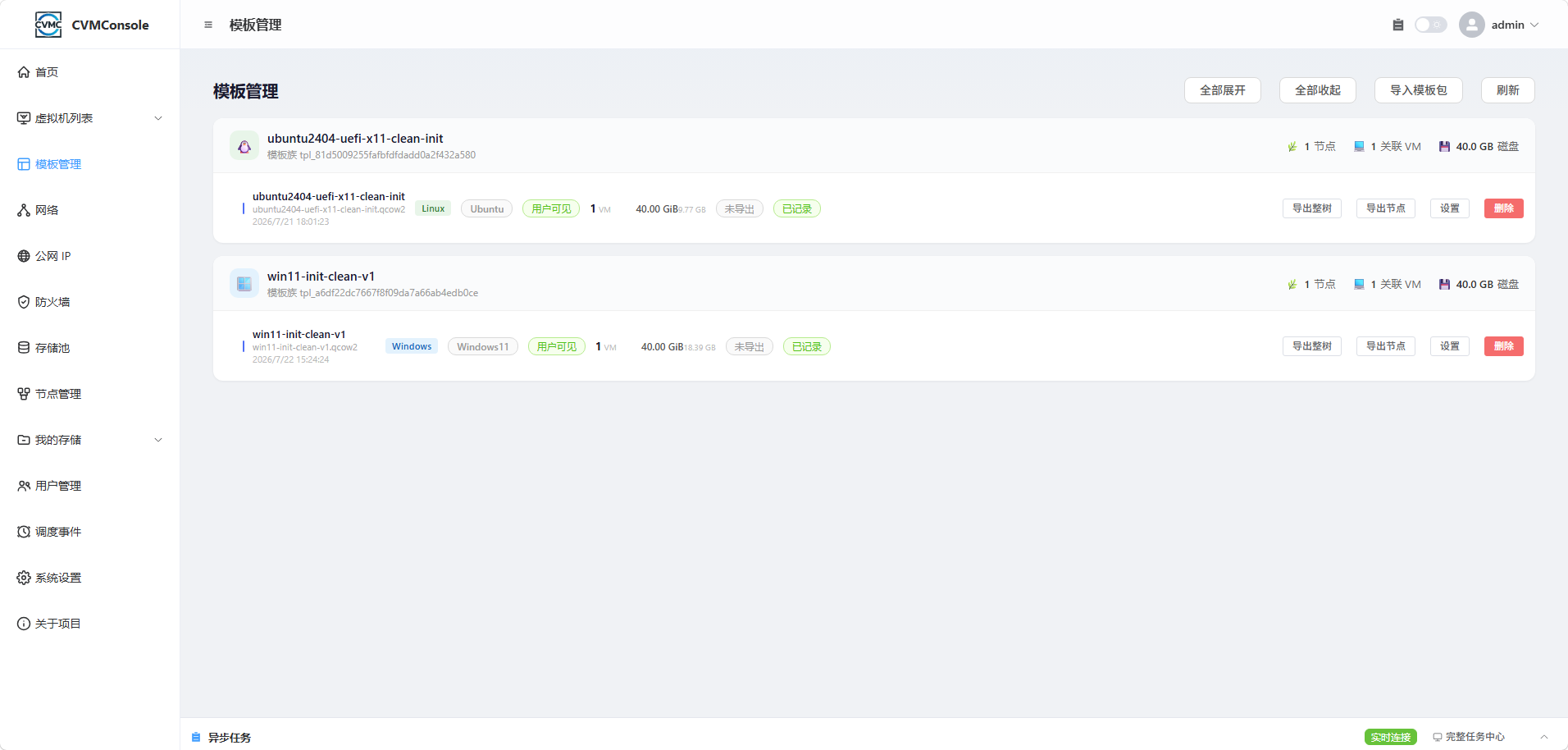Click 导出整树 for ubuntu2404 template
Image resolution: width=1568 pixels, height=750 pixels.
[x=1312, y=208]
